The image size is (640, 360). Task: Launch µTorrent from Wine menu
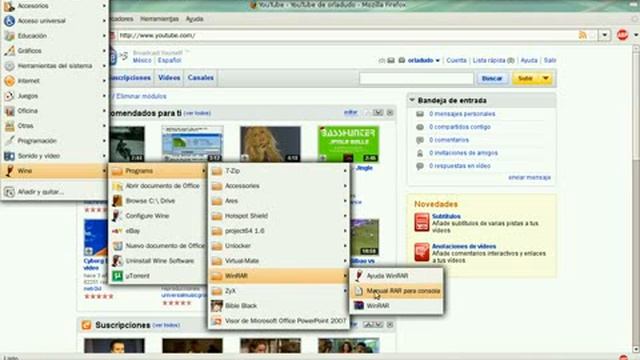click(x=158, y=276)
